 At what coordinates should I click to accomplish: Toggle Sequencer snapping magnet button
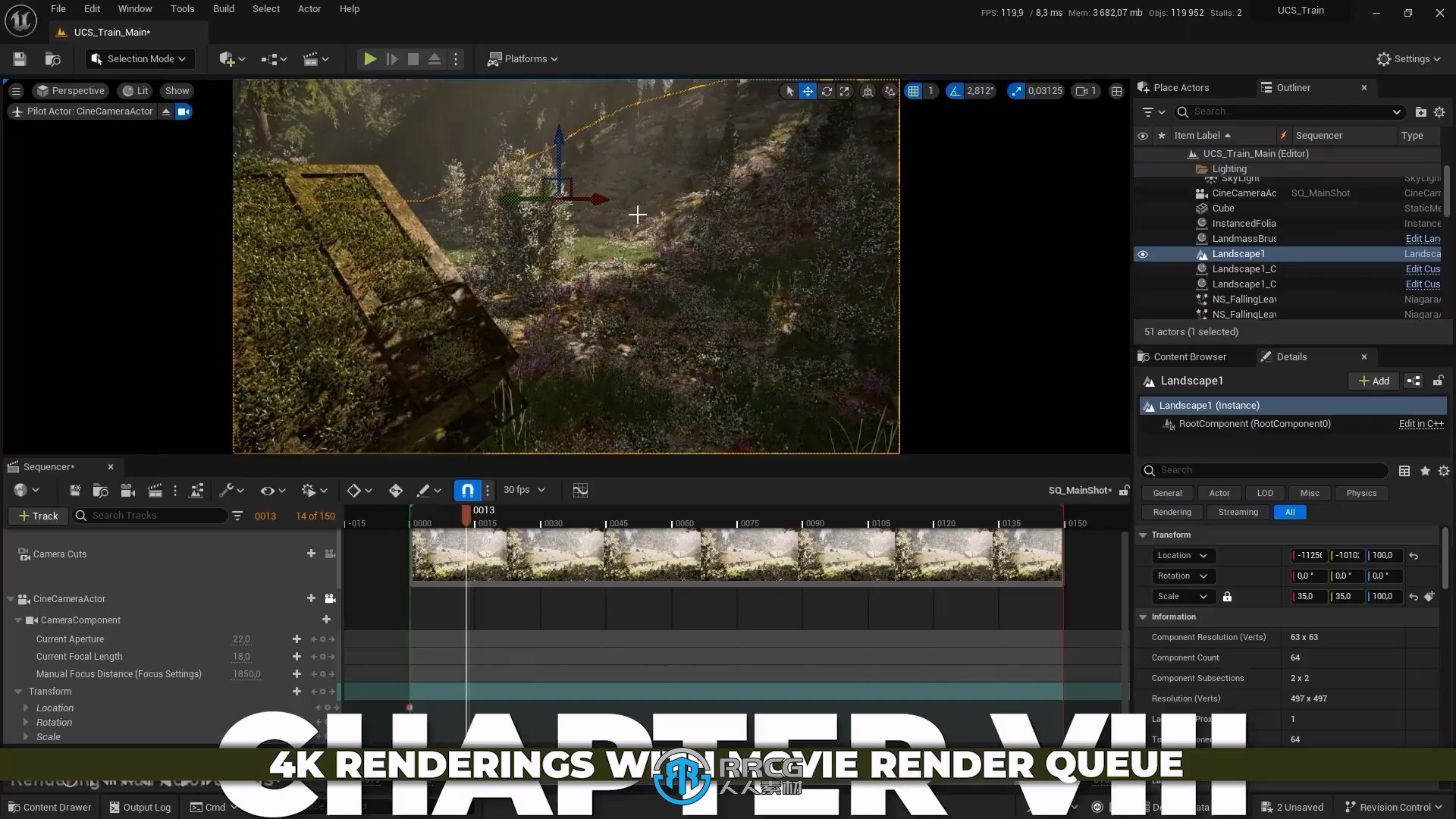[467, 490]
